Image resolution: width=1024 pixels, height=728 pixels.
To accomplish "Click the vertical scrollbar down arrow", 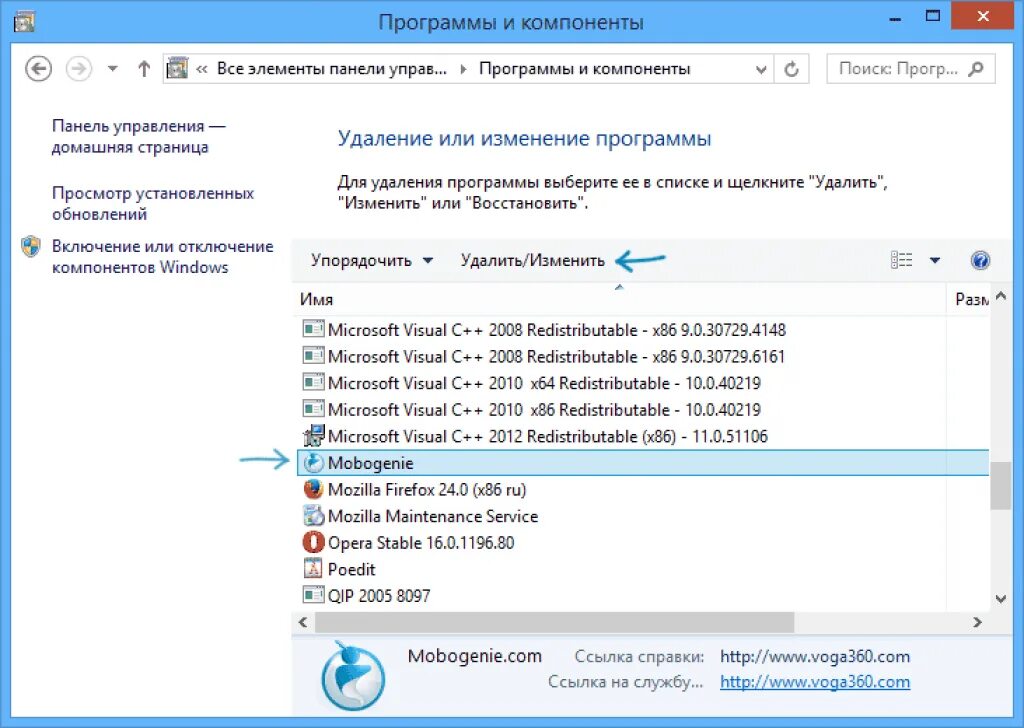I will (x=1000, y=599).
